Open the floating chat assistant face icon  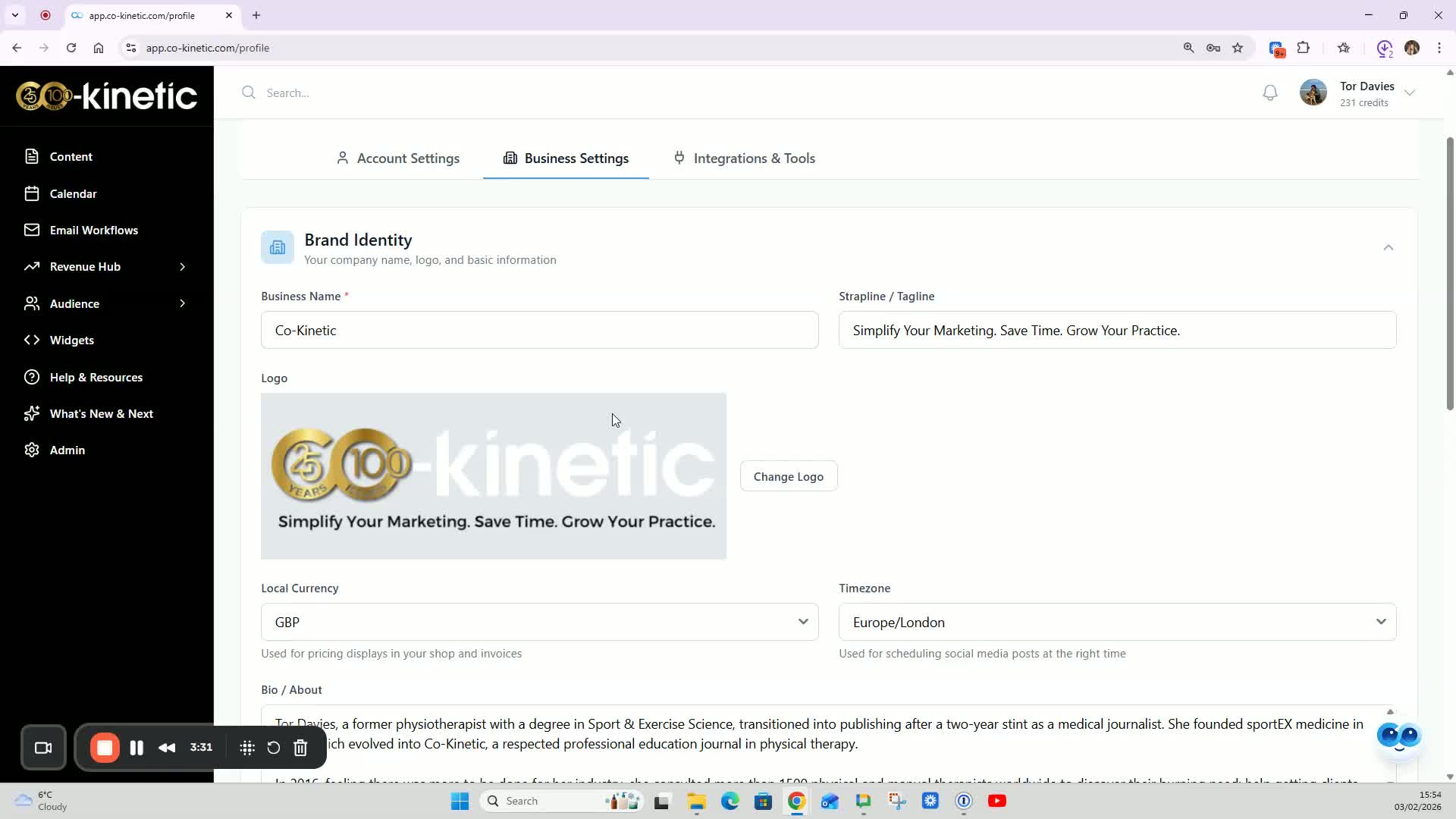coord(1399,736)
